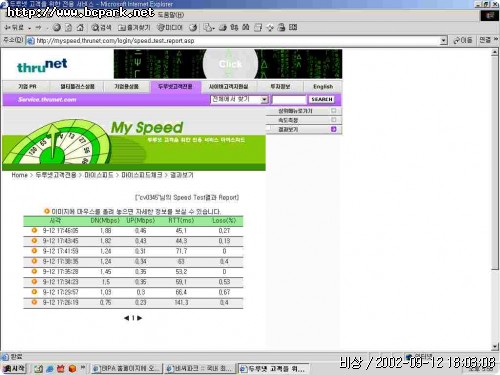
Task: Open the 기업용상품 navigation tab
Action: point(127,86)
